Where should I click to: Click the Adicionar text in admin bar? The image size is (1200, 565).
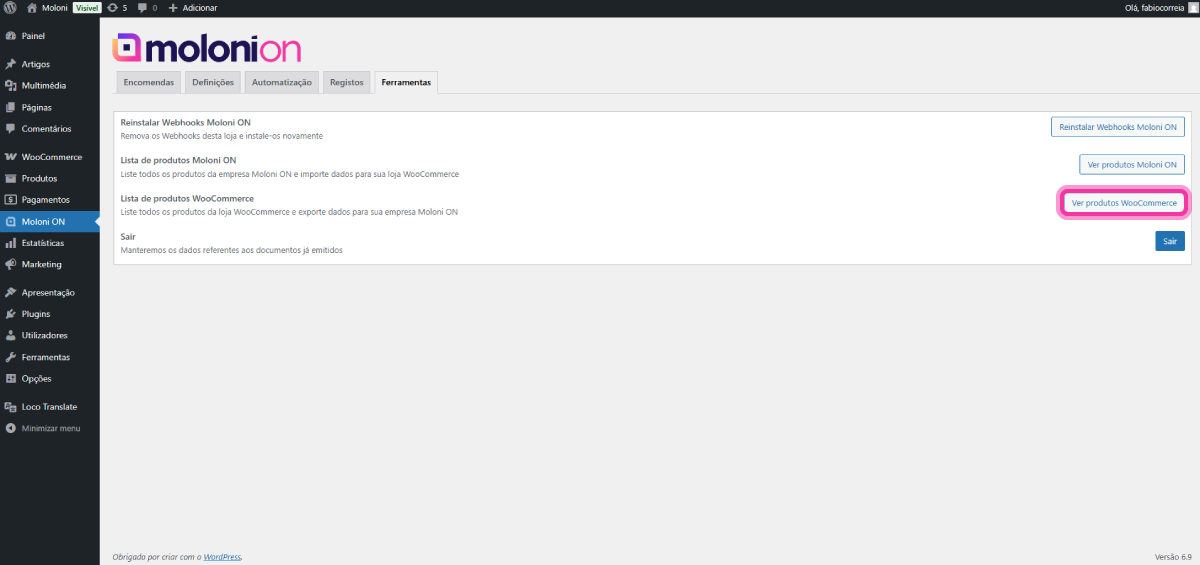[x=200, y=8]
